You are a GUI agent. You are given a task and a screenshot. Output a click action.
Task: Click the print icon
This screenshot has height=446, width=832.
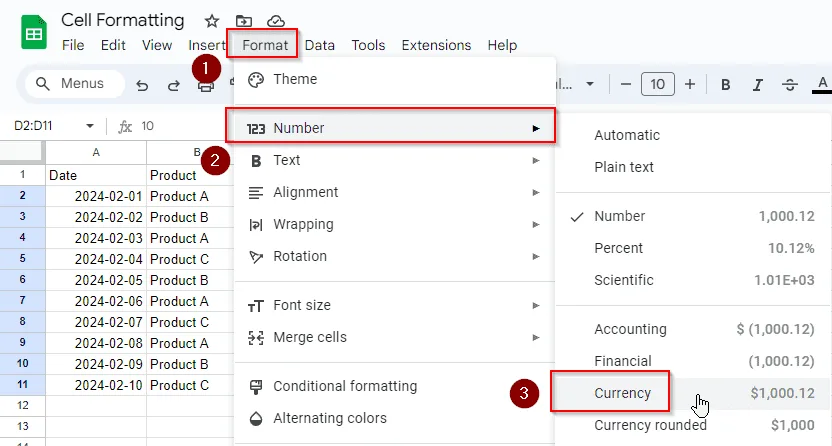[x=205, y=86]
